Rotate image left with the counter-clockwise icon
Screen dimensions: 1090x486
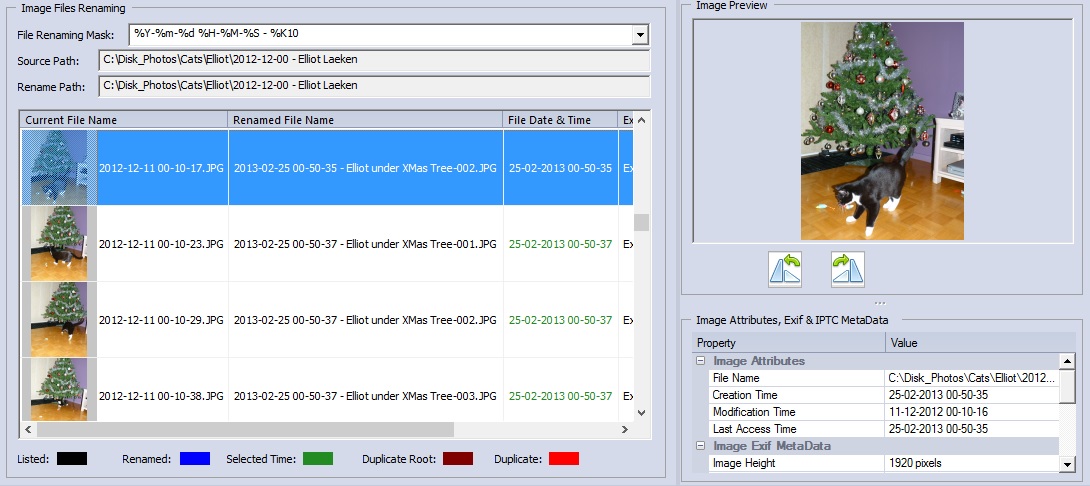[x=785, y=270]
